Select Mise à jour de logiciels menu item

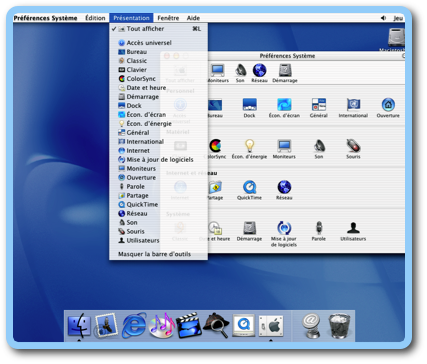(158, 160)
